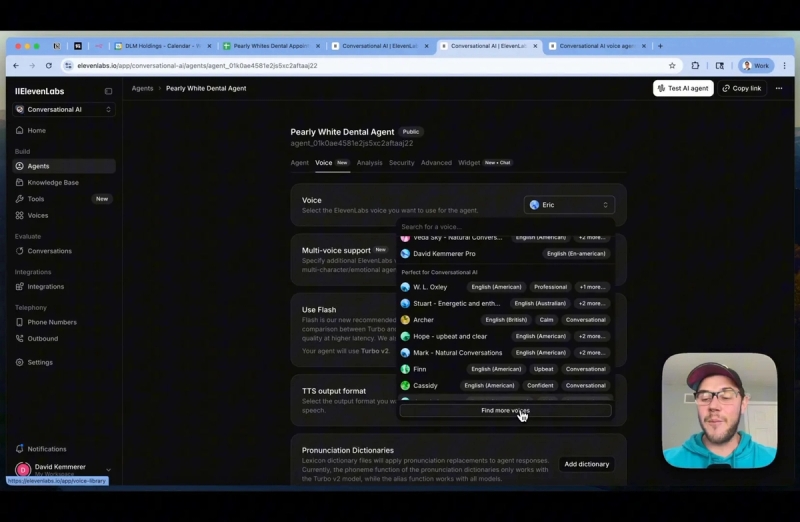The height and width of the screenshot is (522, 800).
Task: Click the Add dictionary button
Action: click(586, 464)
